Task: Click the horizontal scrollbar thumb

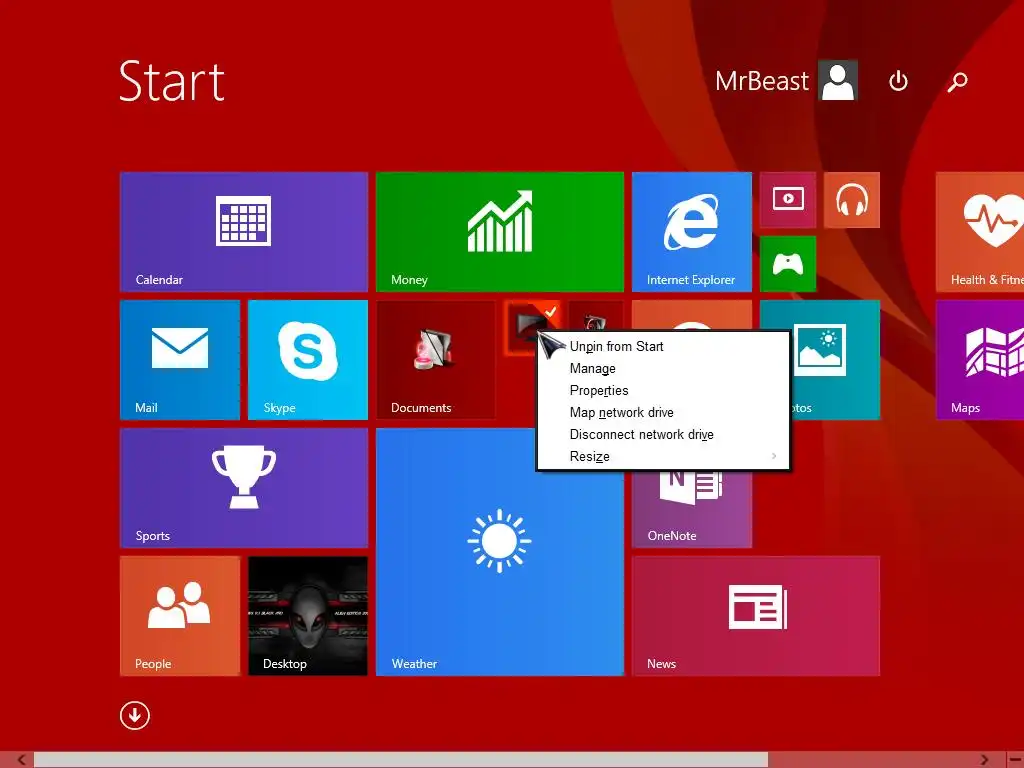Action: pyautogui.click(x=400, y=760)
